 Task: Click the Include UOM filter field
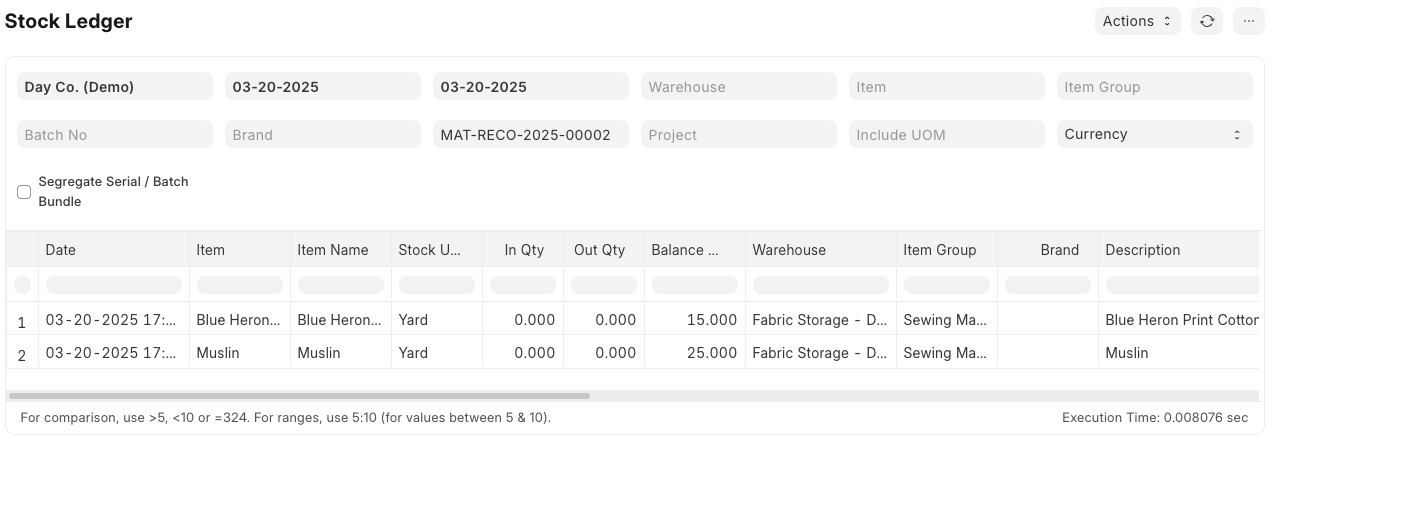946,135
